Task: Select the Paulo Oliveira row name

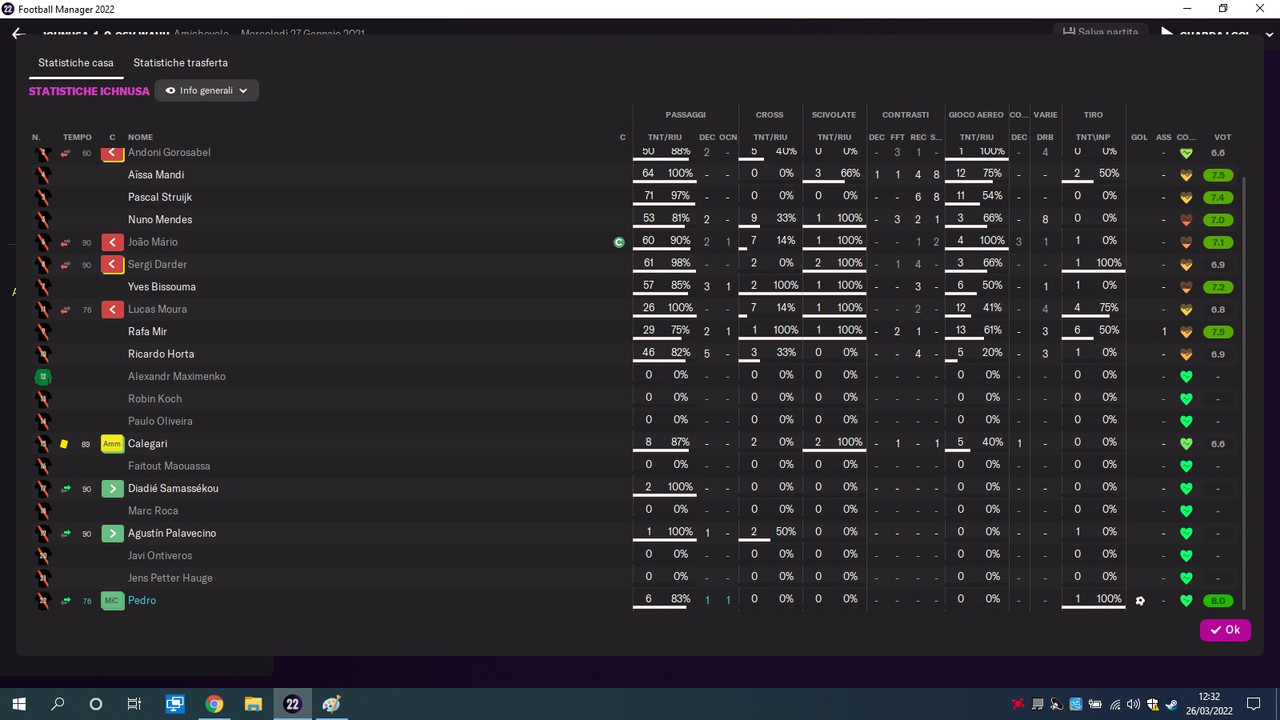Action: (x=160, y=421)
